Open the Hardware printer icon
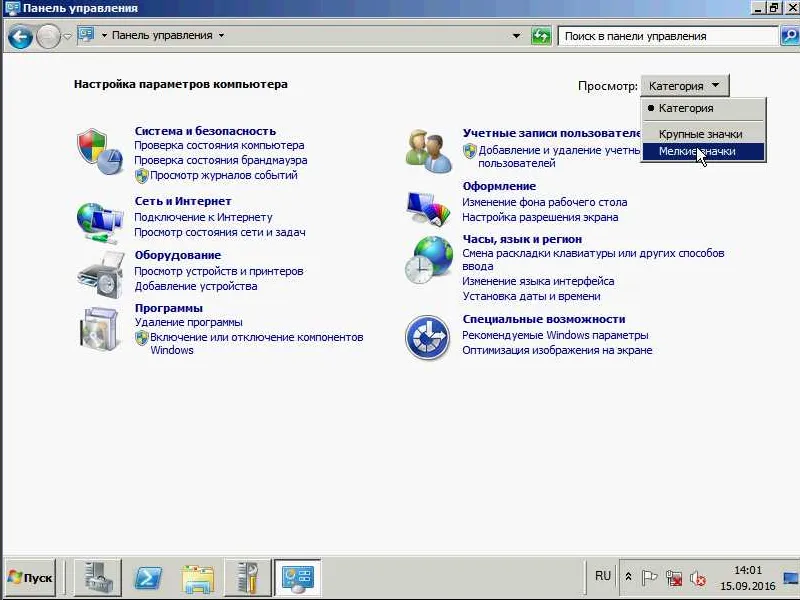800x600 pixels. point(101,274)
